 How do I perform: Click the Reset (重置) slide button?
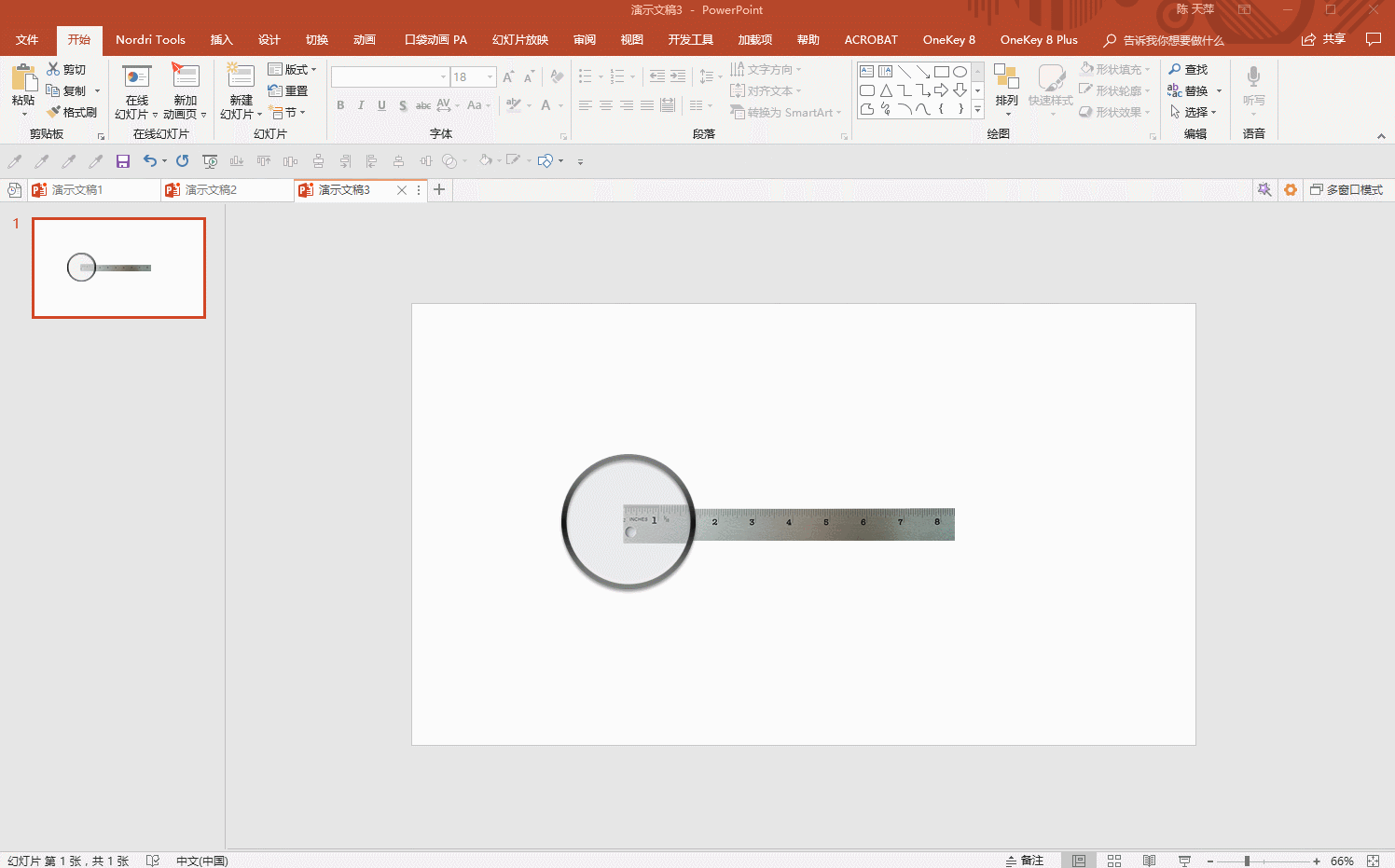pyautogui.click(x=288, y=91)
